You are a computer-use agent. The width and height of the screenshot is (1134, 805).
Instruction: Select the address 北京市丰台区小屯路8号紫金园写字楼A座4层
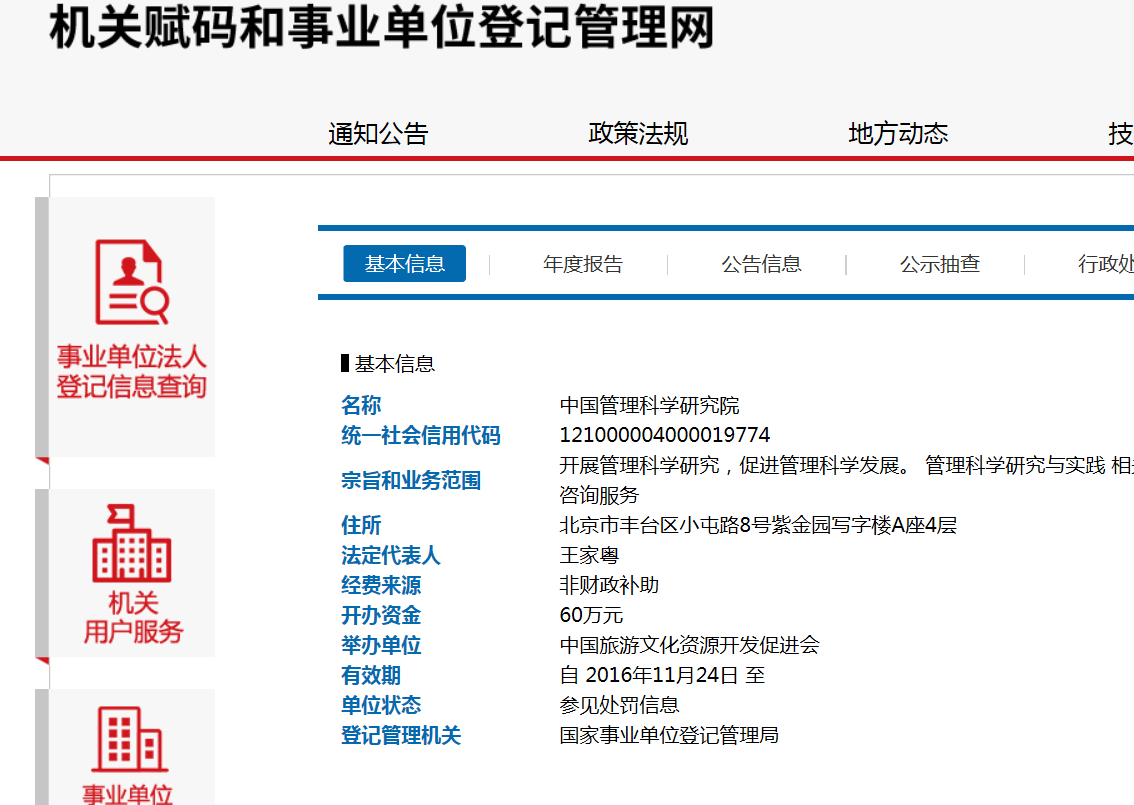[758, 525]
